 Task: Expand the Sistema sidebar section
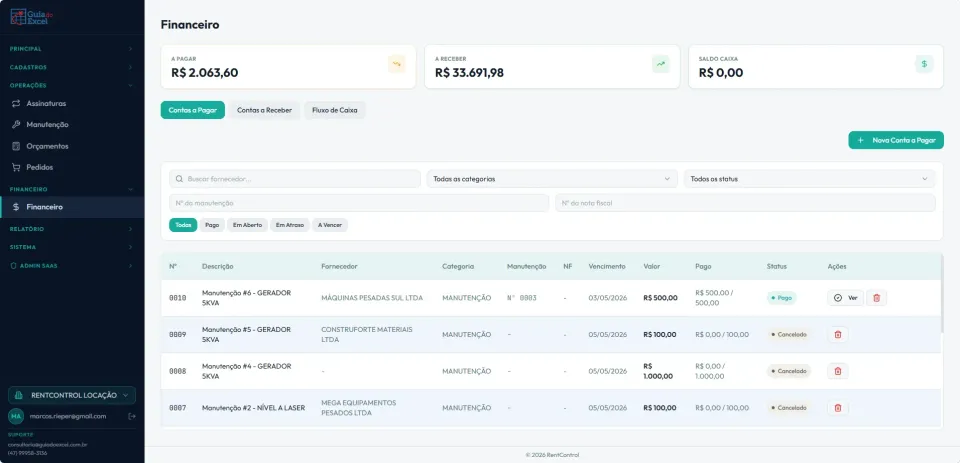[x=72, y=247]
